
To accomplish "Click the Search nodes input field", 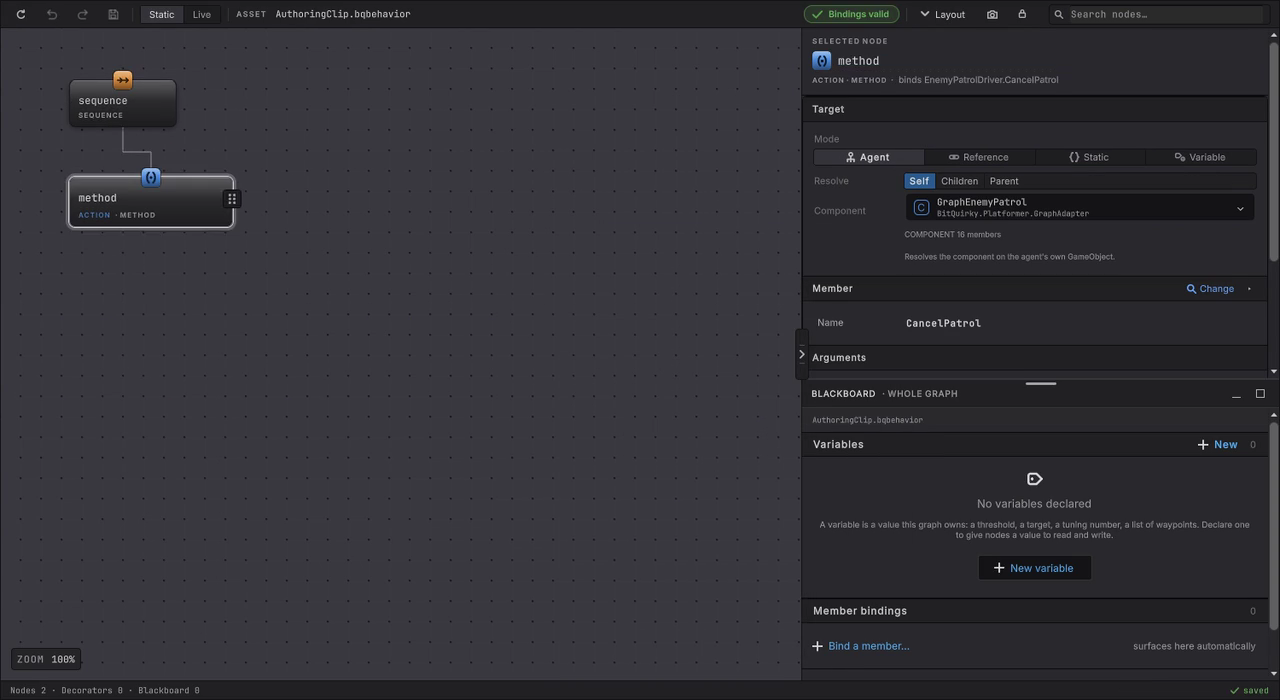I will (1165, 14).
